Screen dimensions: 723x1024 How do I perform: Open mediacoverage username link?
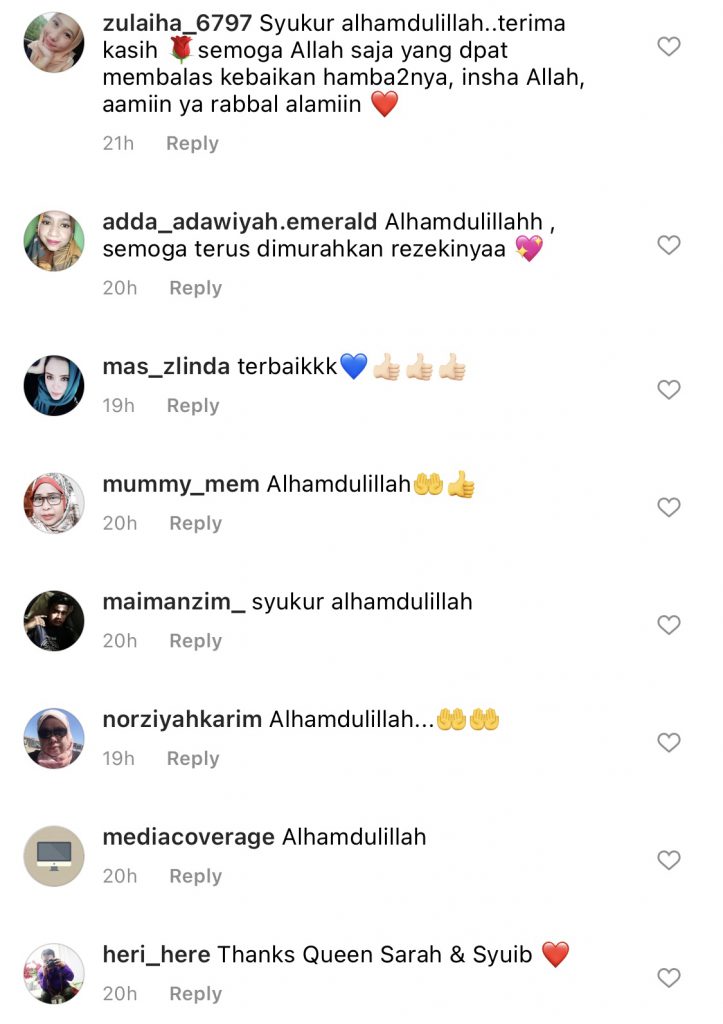(189, 837)
